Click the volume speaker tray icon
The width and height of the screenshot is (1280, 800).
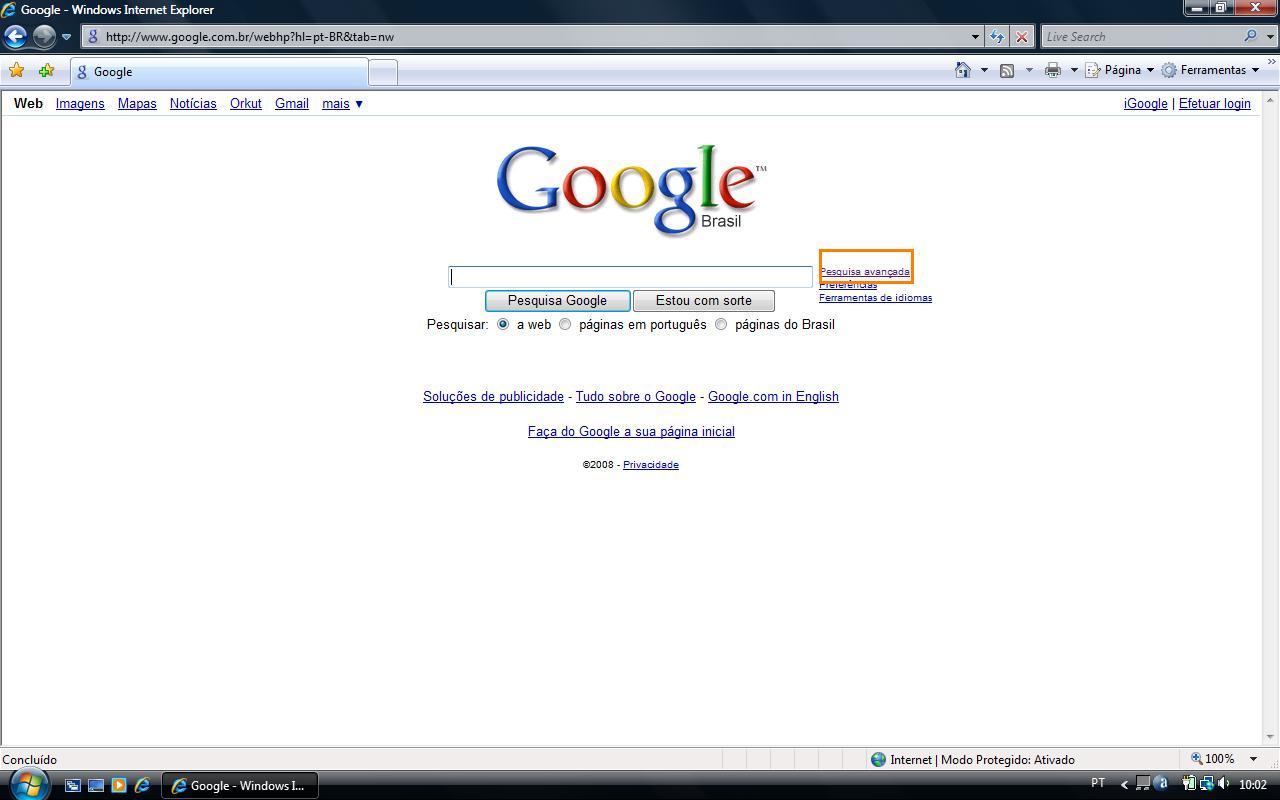(x=1224, y=784)
